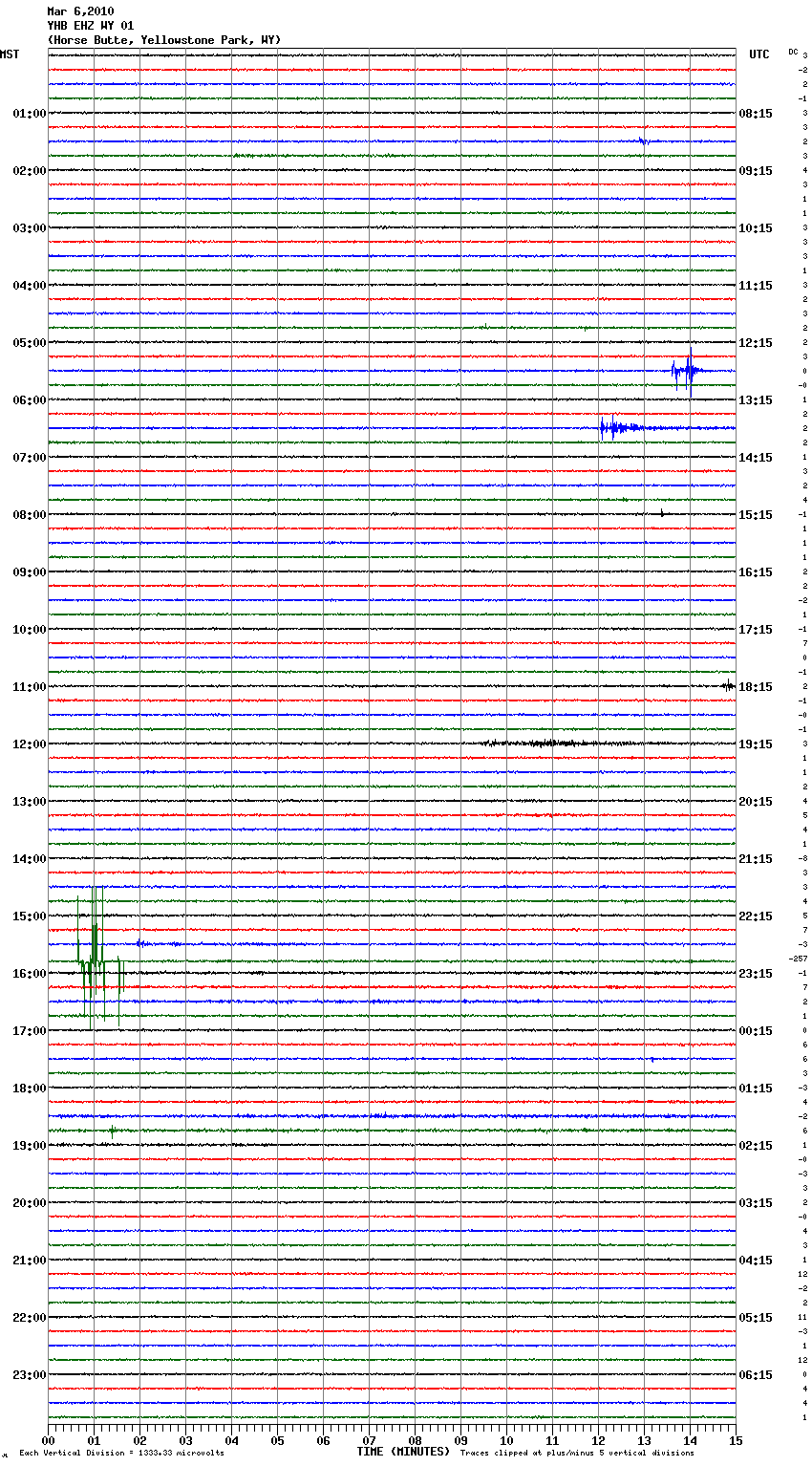The image size is (812, 1466).
Task: Select the 23:00 MST hour label
Action: coord(30,1375)
